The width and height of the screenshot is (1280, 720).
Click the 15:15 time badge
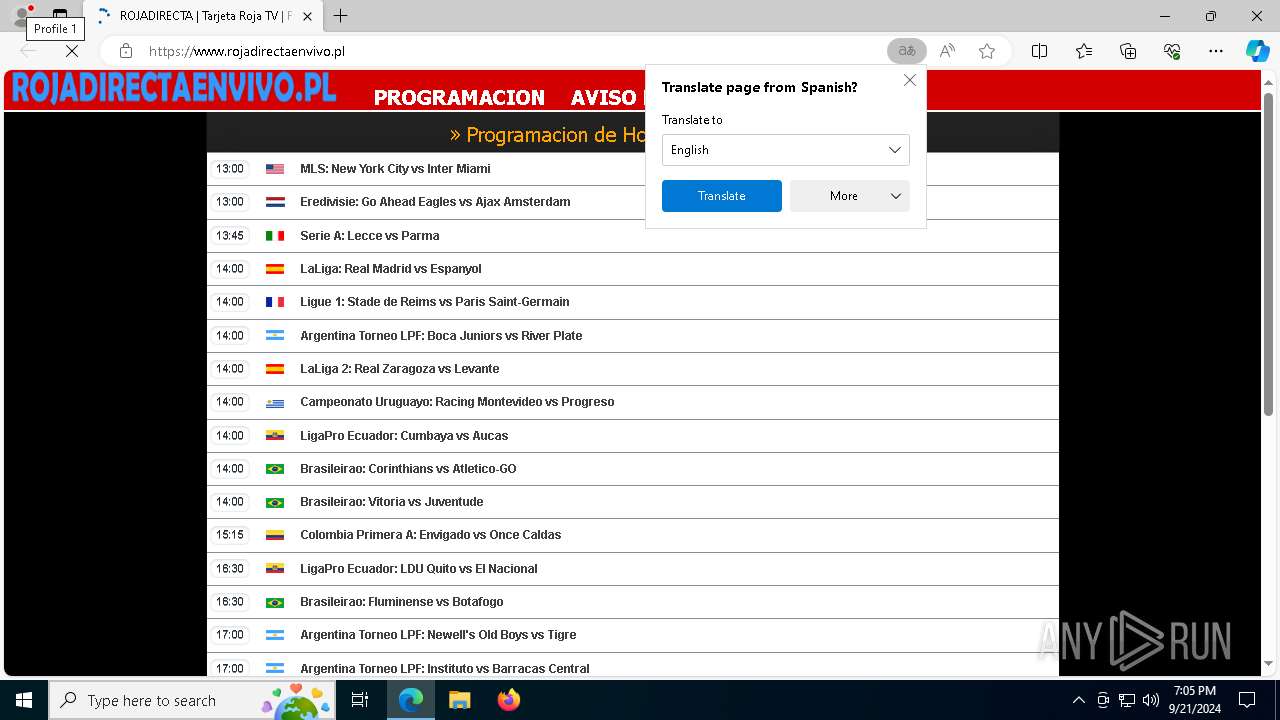(x=230, y=535)
